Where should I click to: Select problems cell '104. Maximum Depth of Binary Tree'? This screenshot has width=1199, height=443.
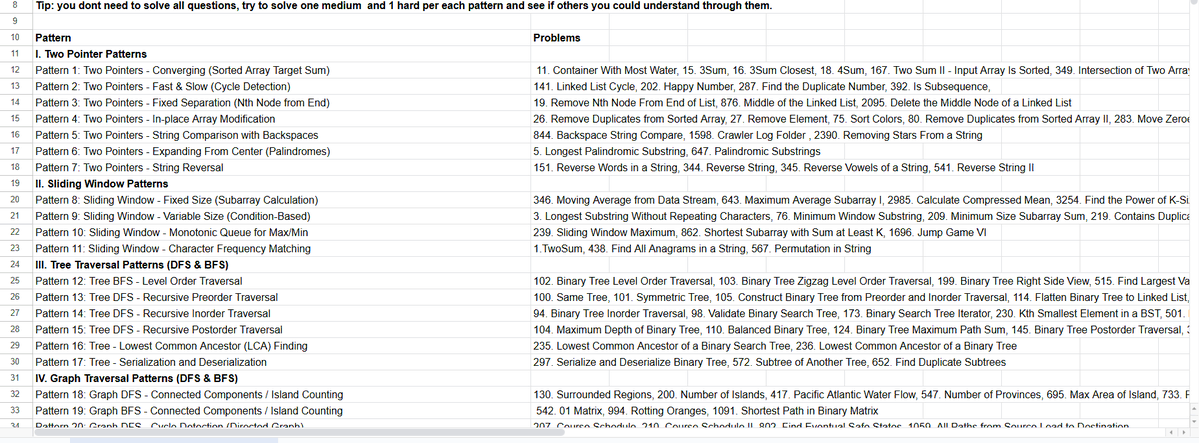(860, 330)
